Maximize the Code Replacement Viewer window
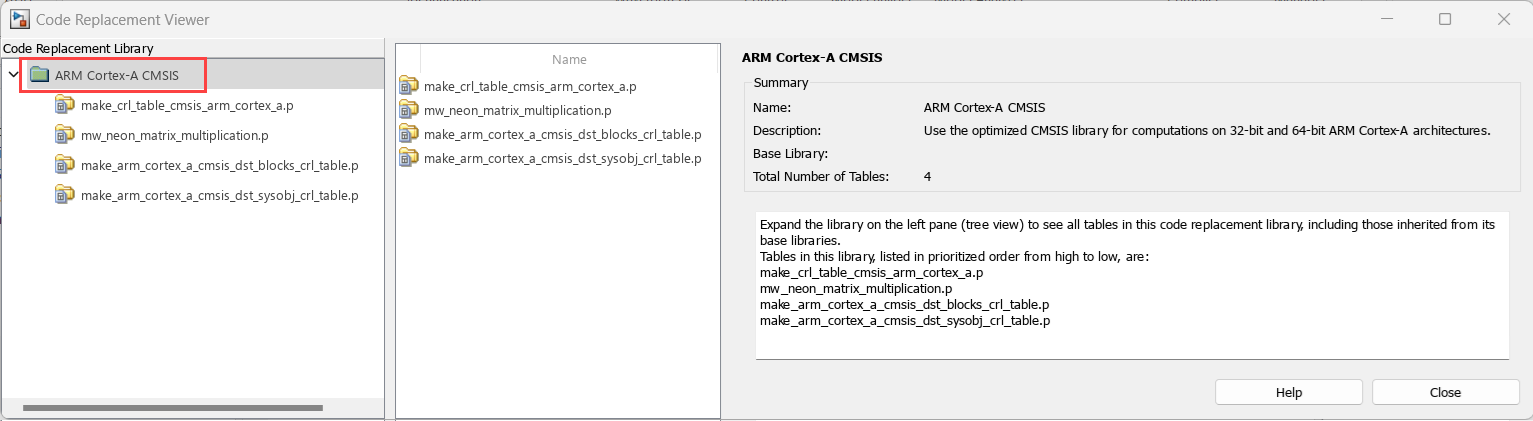Screen dimensions: 1533x421 coord(1445,19)
